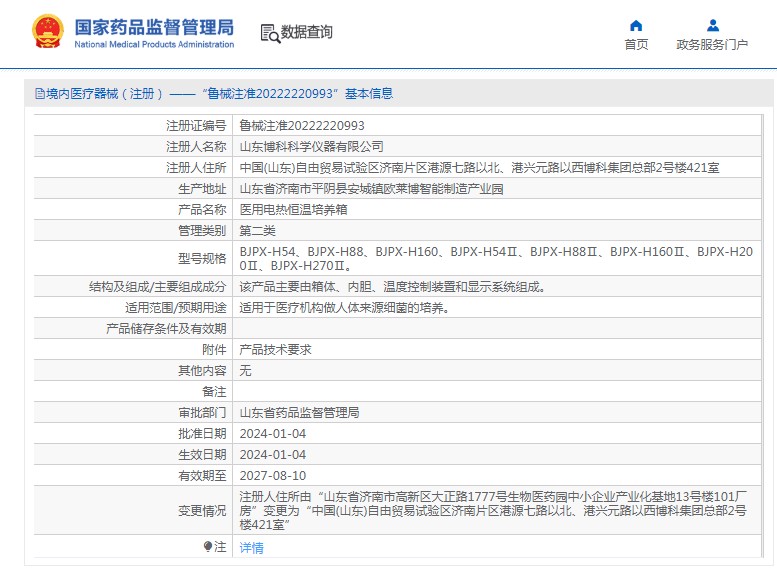Click the lightbulb 注 icon
This screenshot has height=572, width=777.
click(208, 547)
